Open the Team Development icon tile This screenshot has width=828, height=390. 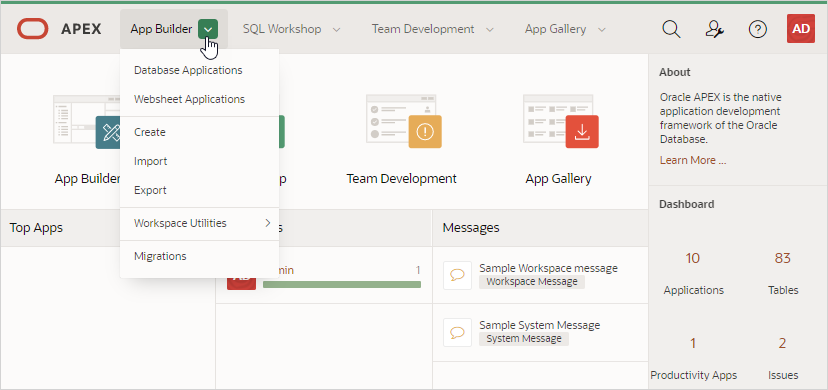tap(403, 121)
